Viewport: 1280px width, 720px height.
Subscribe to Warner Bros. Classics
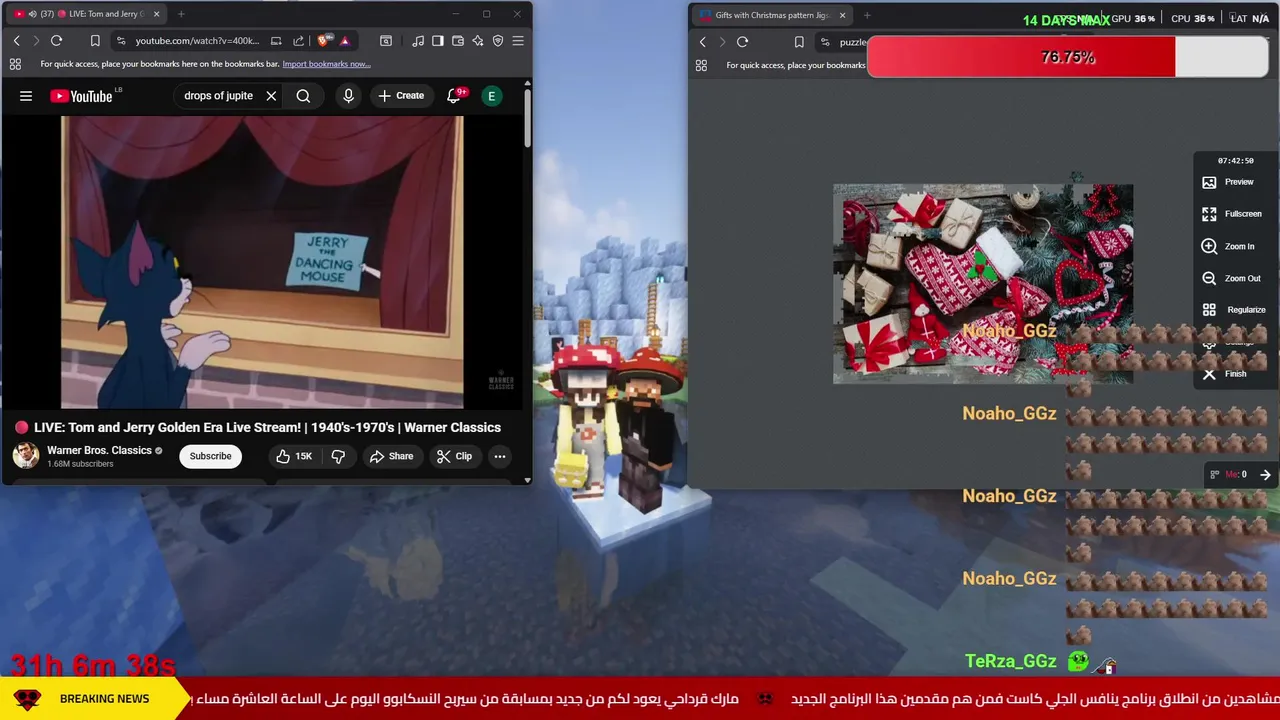(210, 456)
